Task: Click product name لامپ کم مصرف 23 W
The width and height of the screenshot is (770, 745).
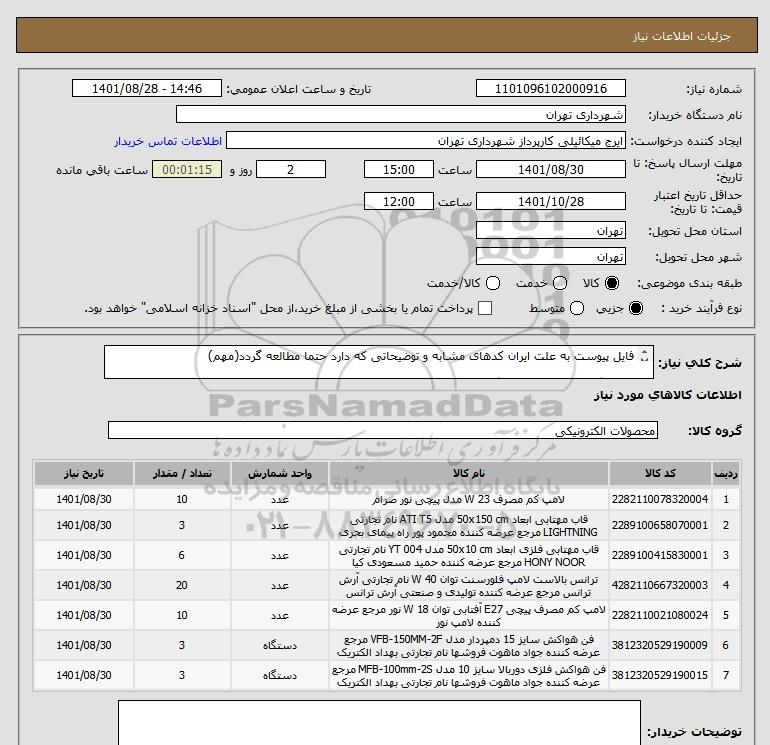Action: [x=469, y=499]
